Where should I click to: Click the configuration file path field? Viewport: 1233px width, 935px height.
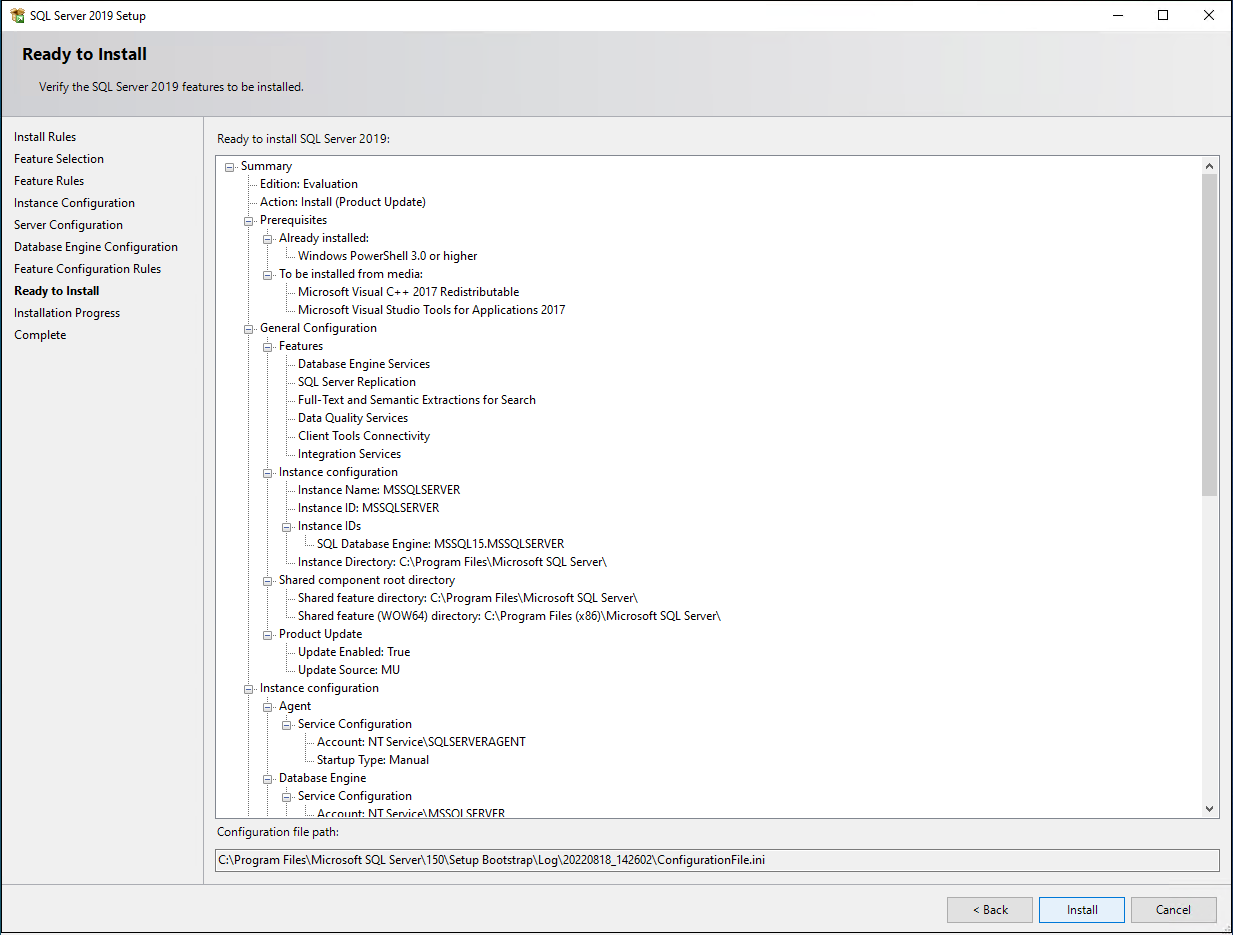tap(717, 860)
